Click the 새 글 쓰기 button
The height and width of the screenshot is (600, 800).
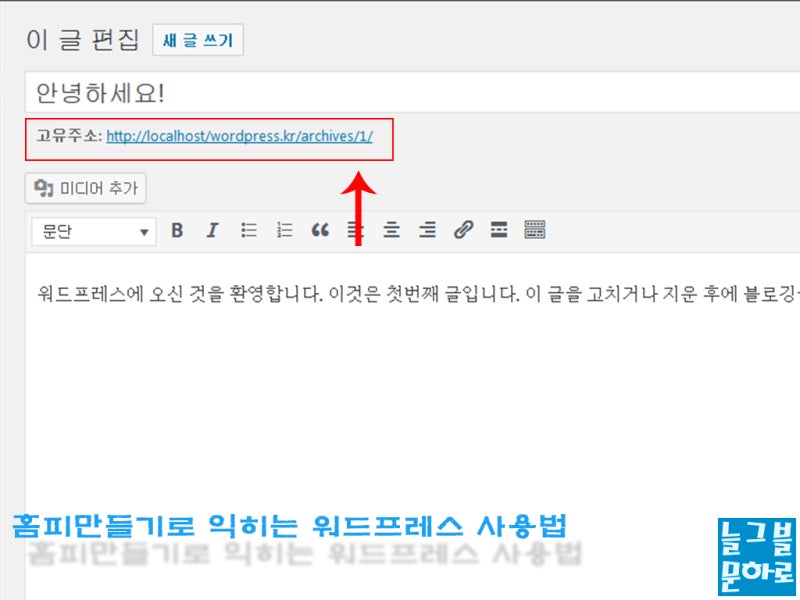(198, 40)
